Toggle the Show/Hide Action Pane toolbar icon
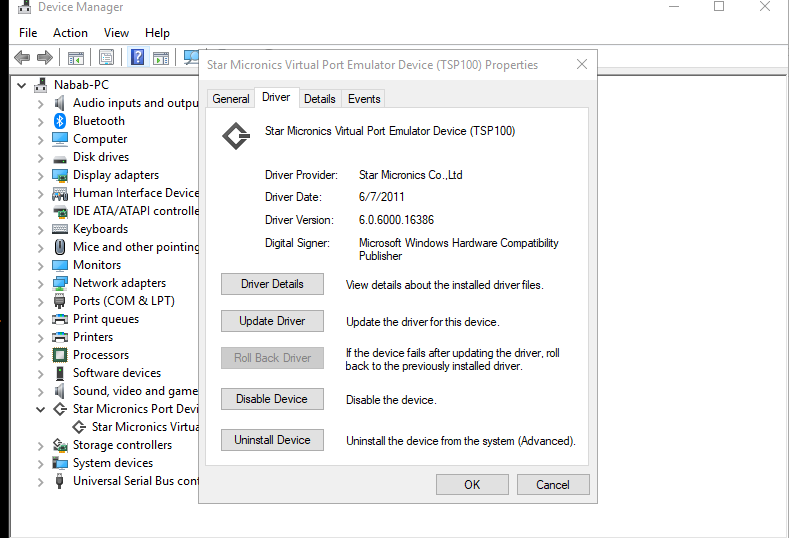Screen dimensions: 789x538 pos(161,58)
